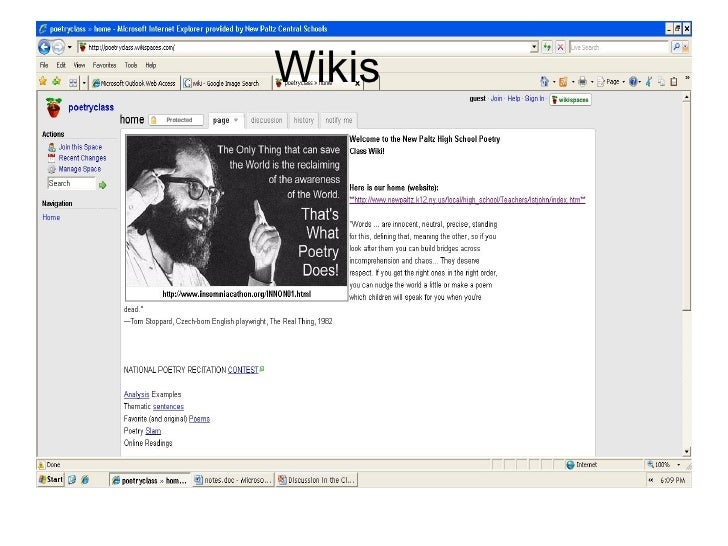
Task: Switch to Microsoft Outlook Web Access tab
Action: click(x=134, y=84)
